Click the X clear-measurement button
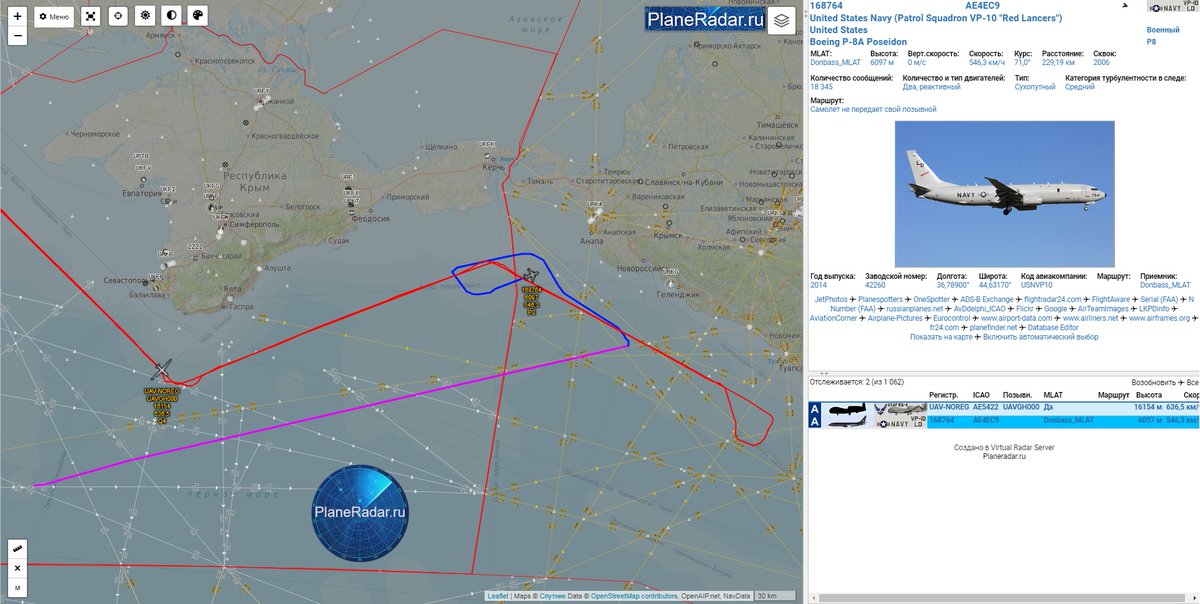 [x=17, y=568]
